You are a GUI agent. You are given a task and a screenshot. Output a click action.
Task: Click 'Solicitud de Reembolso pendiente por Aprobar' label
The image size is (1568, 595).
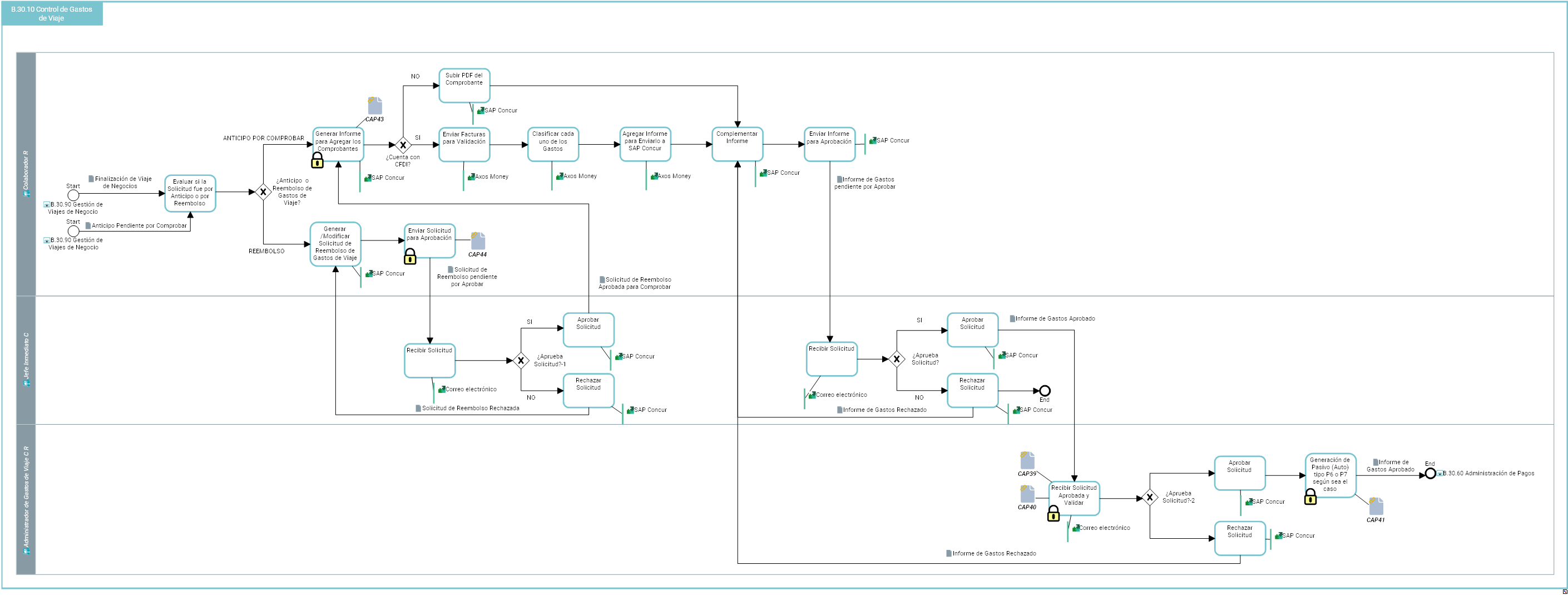click(x=467, y=277)
